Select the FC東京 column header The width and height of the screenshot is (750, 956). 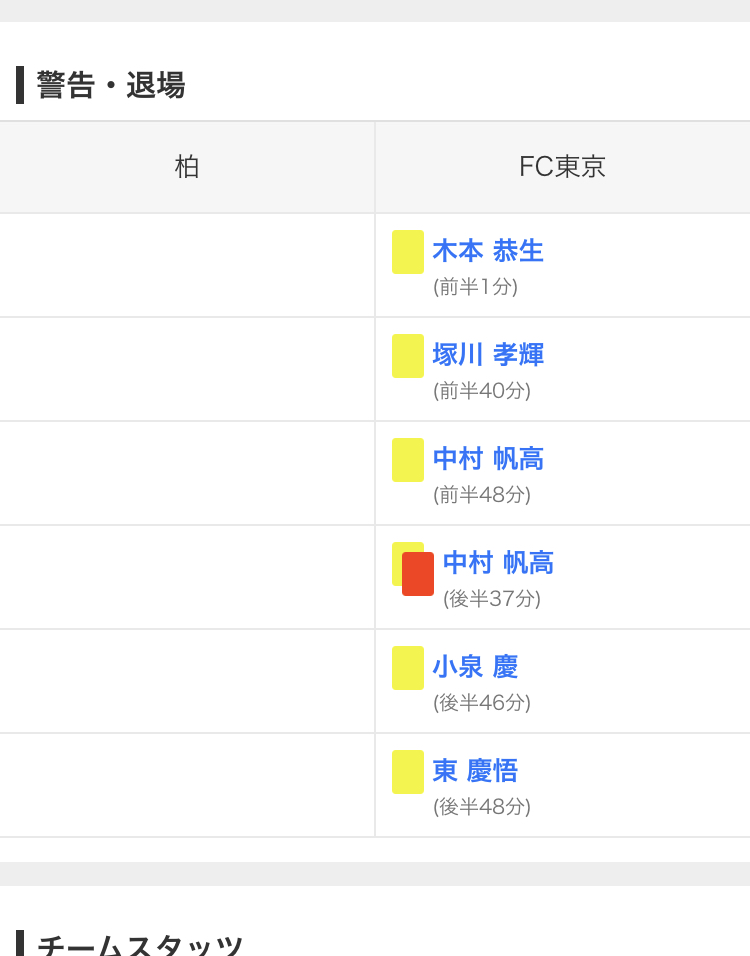(562, 167)
